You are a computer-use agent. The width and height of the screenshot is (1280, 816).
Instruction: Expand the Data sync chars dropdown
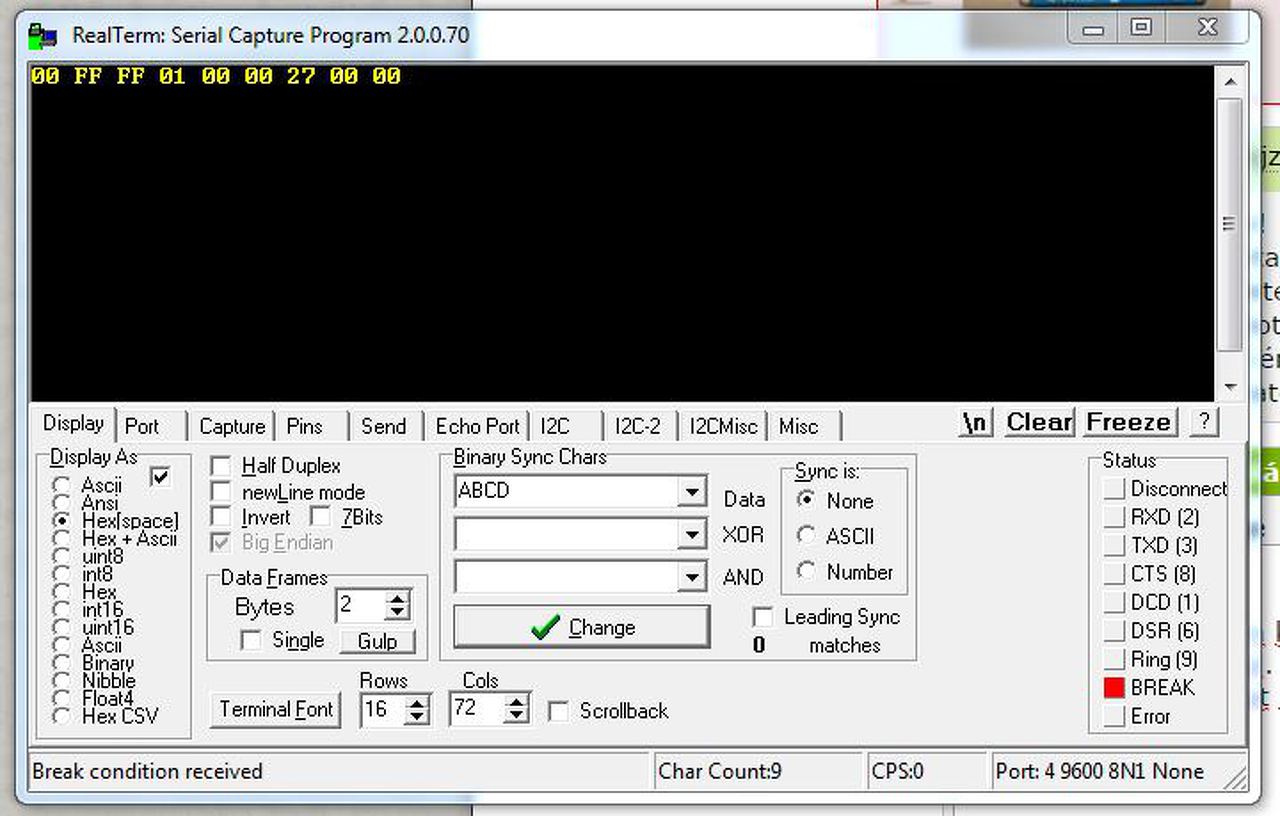tap(692, 492)
